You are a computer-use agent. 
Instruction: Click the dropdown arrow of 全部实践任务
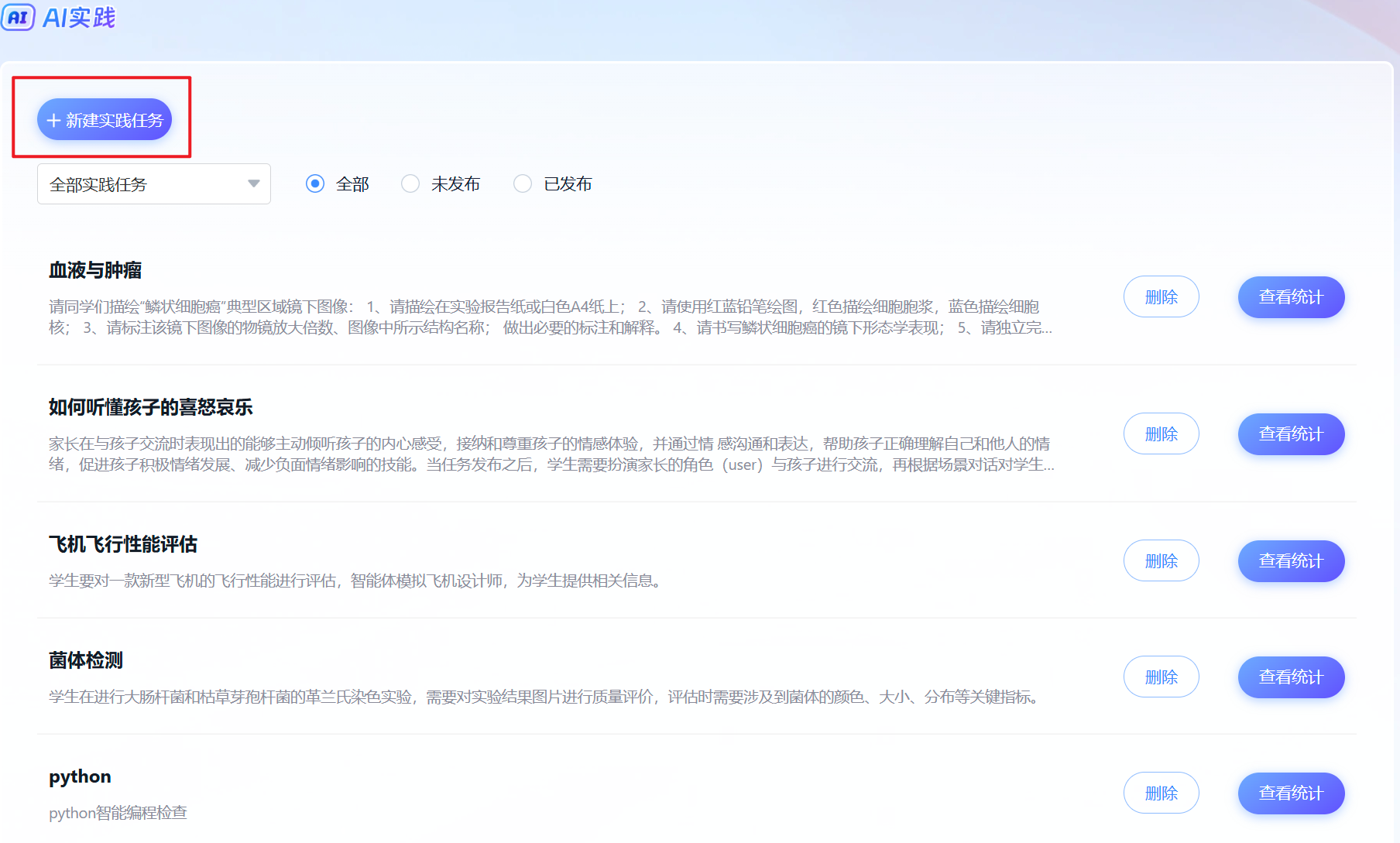click(253, 184)
